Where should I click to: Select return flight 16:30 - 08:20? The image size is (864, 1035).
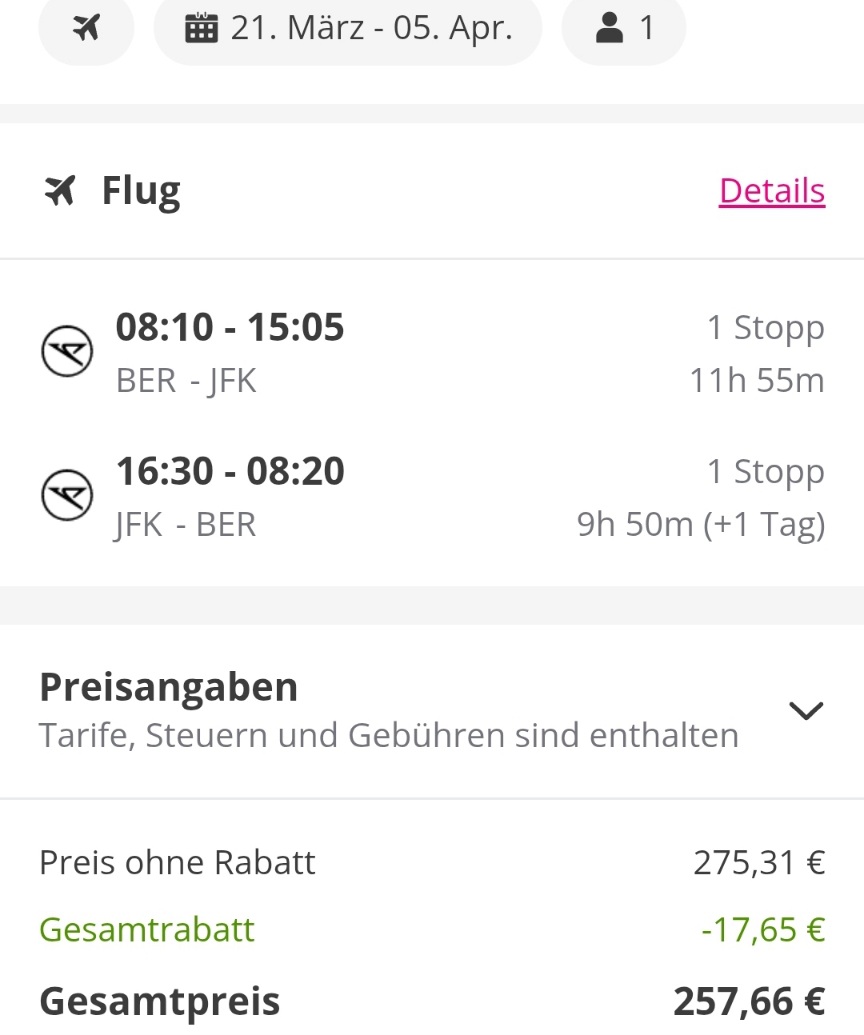pos(432,497)
